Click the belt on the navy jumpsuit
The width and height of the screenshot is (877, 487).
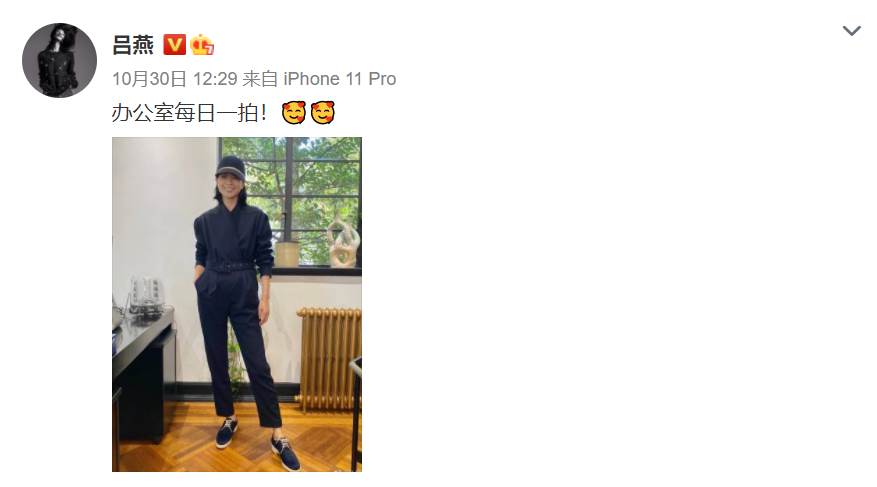230,267
